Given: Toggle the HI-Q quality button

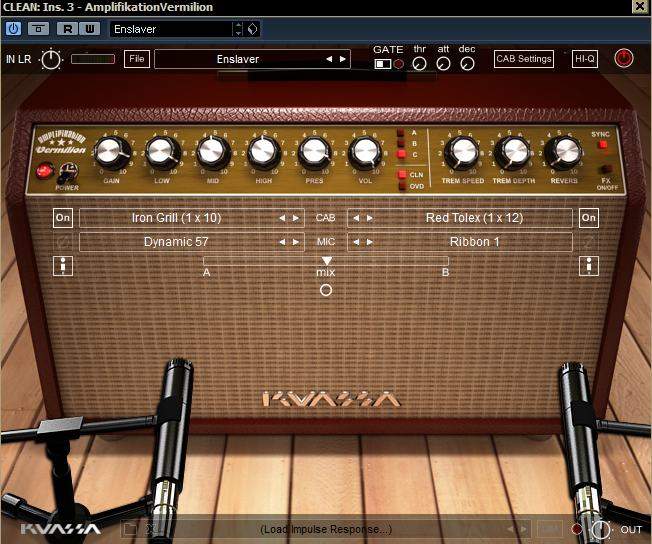Looking at the screenshot, I should 585,59.
